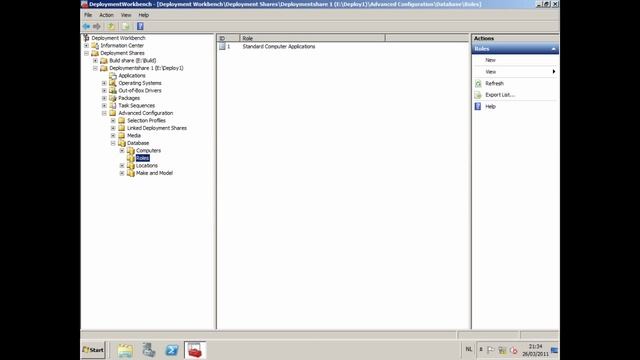Click the icon of role row 1
Image resolution: width=640 pixels, height=360 pixels.
[x=222, y=47]
